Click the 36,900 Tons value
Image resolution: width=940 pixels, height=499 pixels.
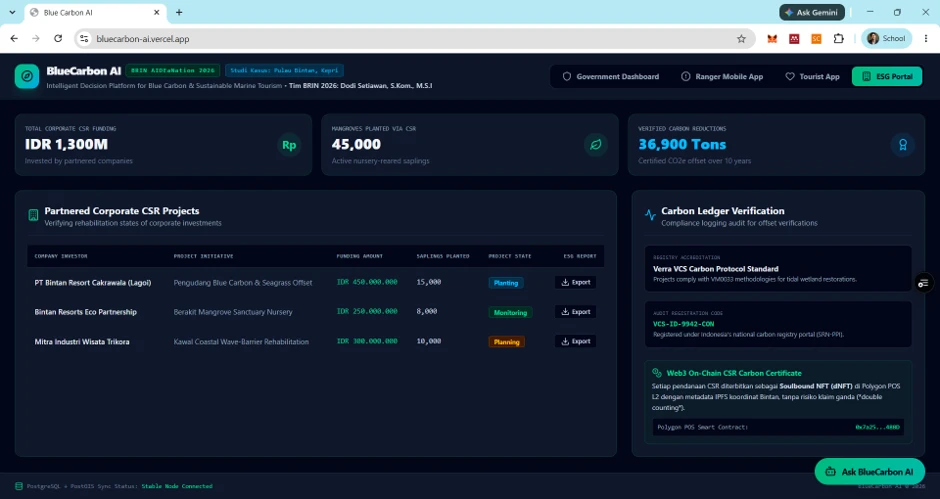pos(682,145)
